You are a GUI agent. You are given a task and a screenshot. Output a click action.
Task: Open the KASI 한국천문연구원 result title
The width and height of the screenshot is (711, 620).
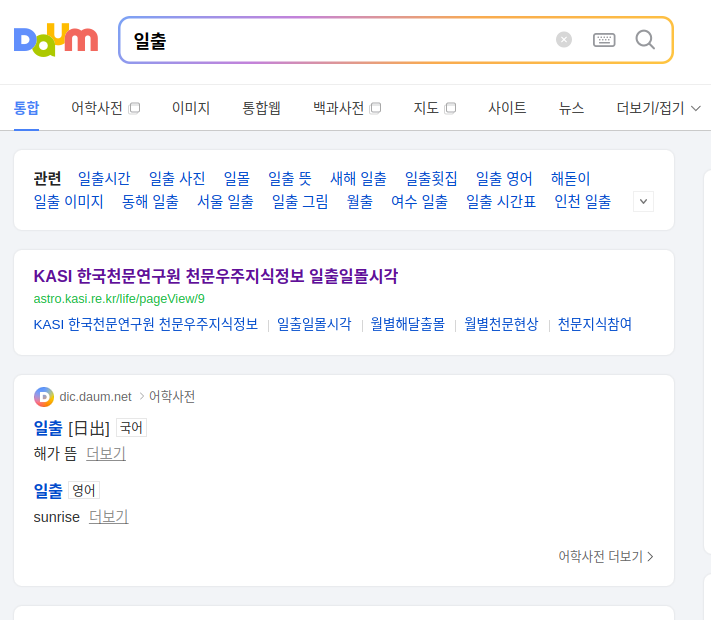pos(216,276)
